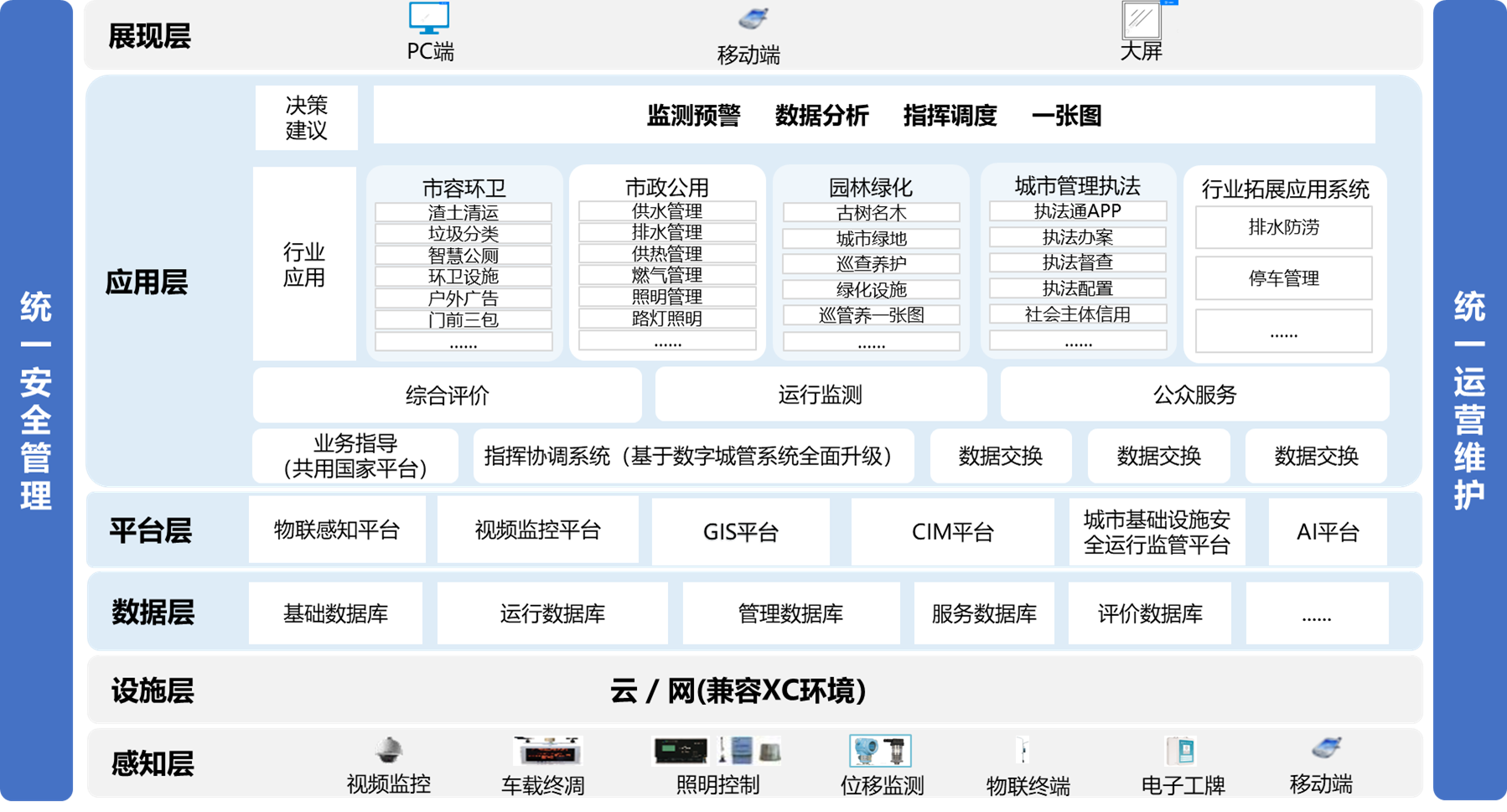Select 监测预警 in the top bar
This screenshot has height=812, width=1507.
693,116
